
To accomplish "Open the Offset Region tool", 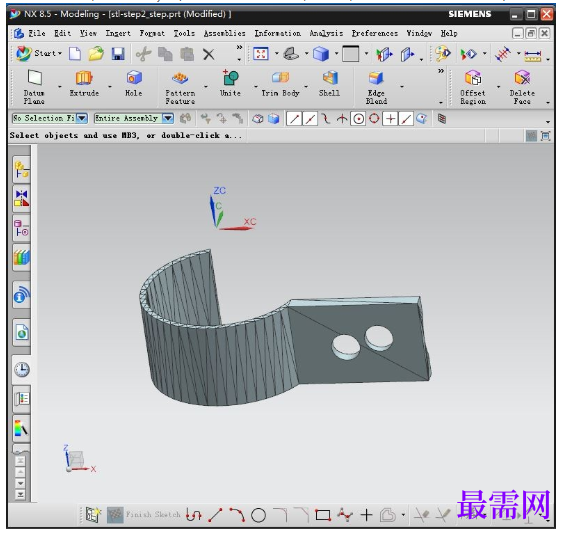I will click(473, 87).
